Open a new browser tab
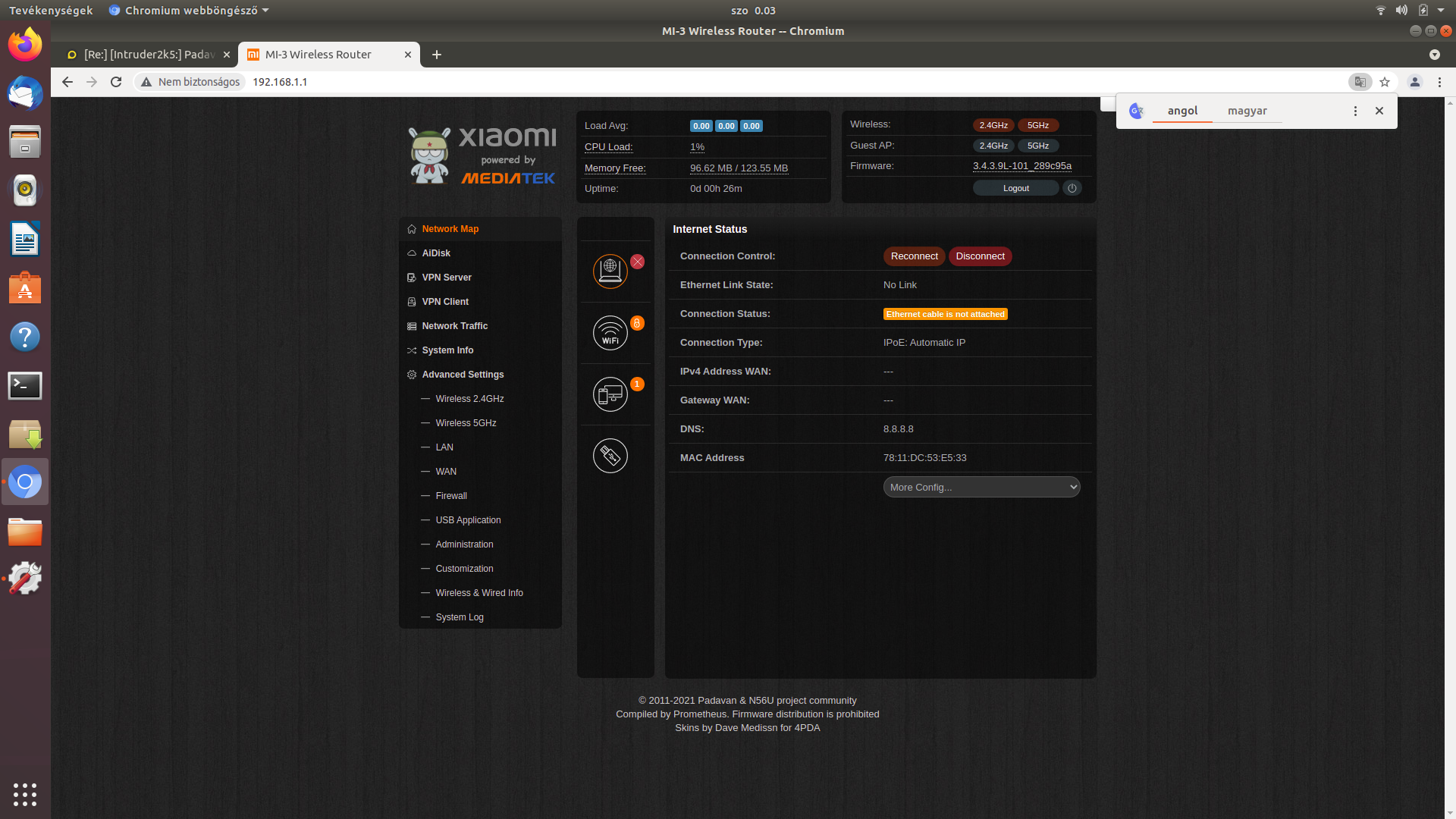 [x=437, y=55]
